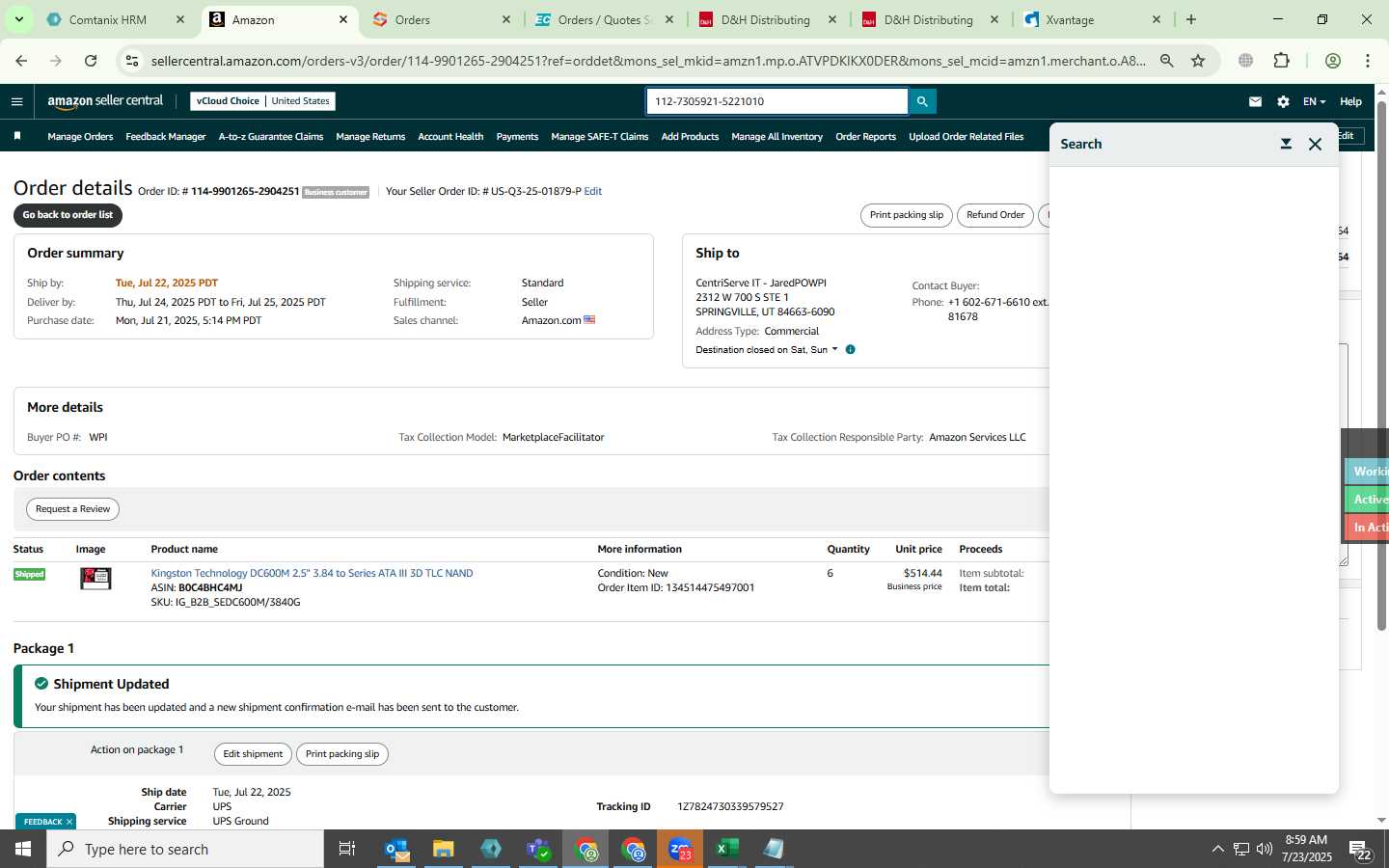Open A-to-z Guarantee Claims menu
The height and width of the screenshot is (868, 1389).
click(x=270, y=137)
